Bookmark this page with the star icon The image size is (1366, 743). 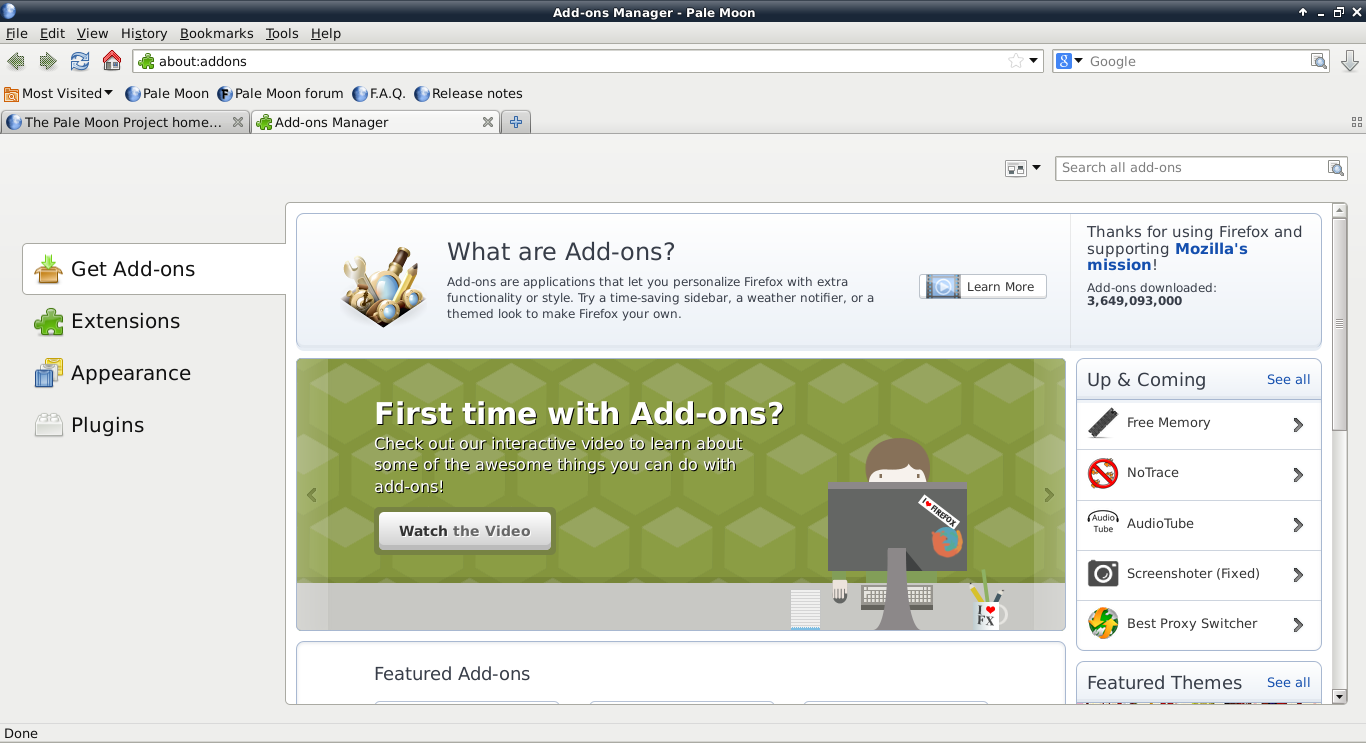1016,61
